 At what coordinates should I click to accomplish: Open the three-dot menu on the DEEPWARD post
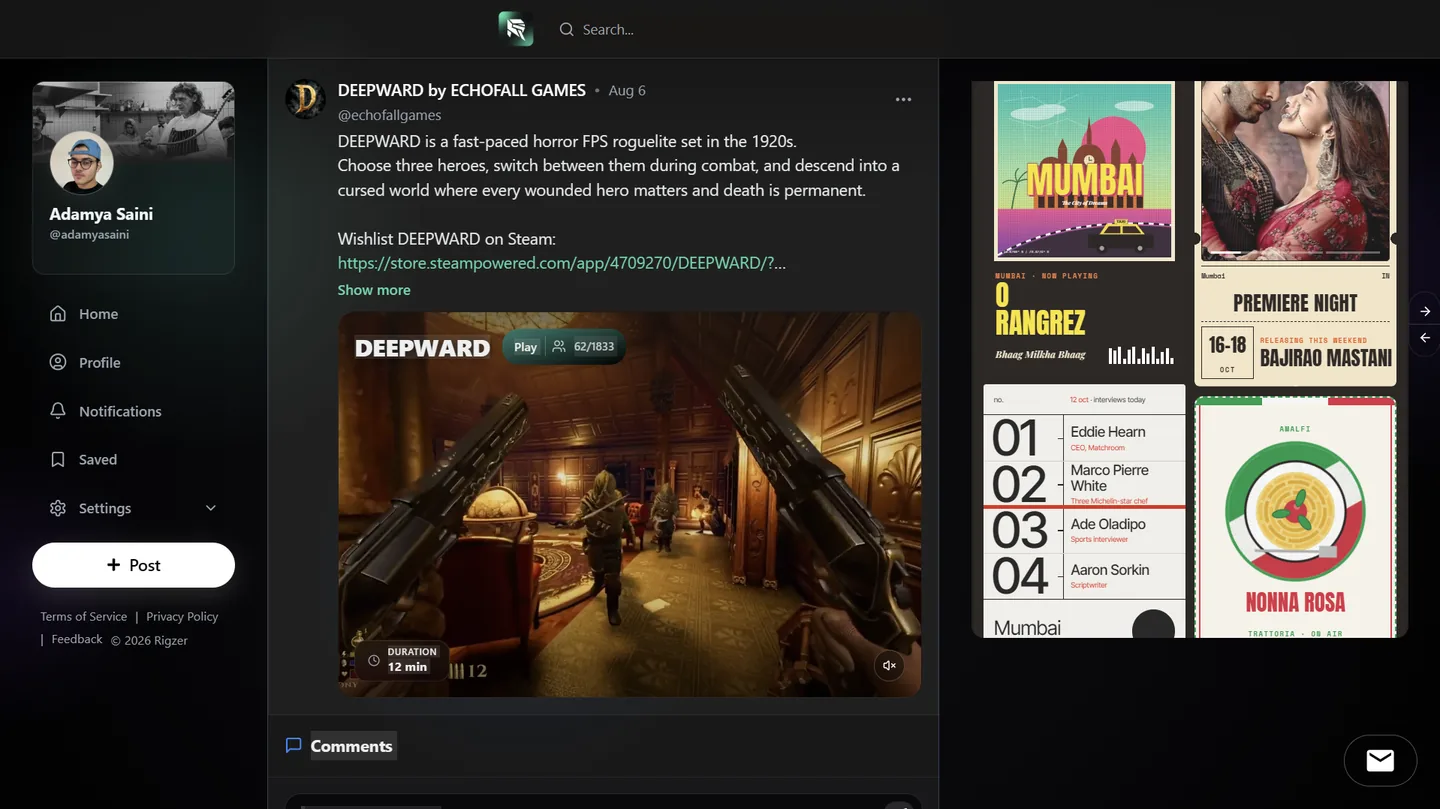click(x=904, y=99)
